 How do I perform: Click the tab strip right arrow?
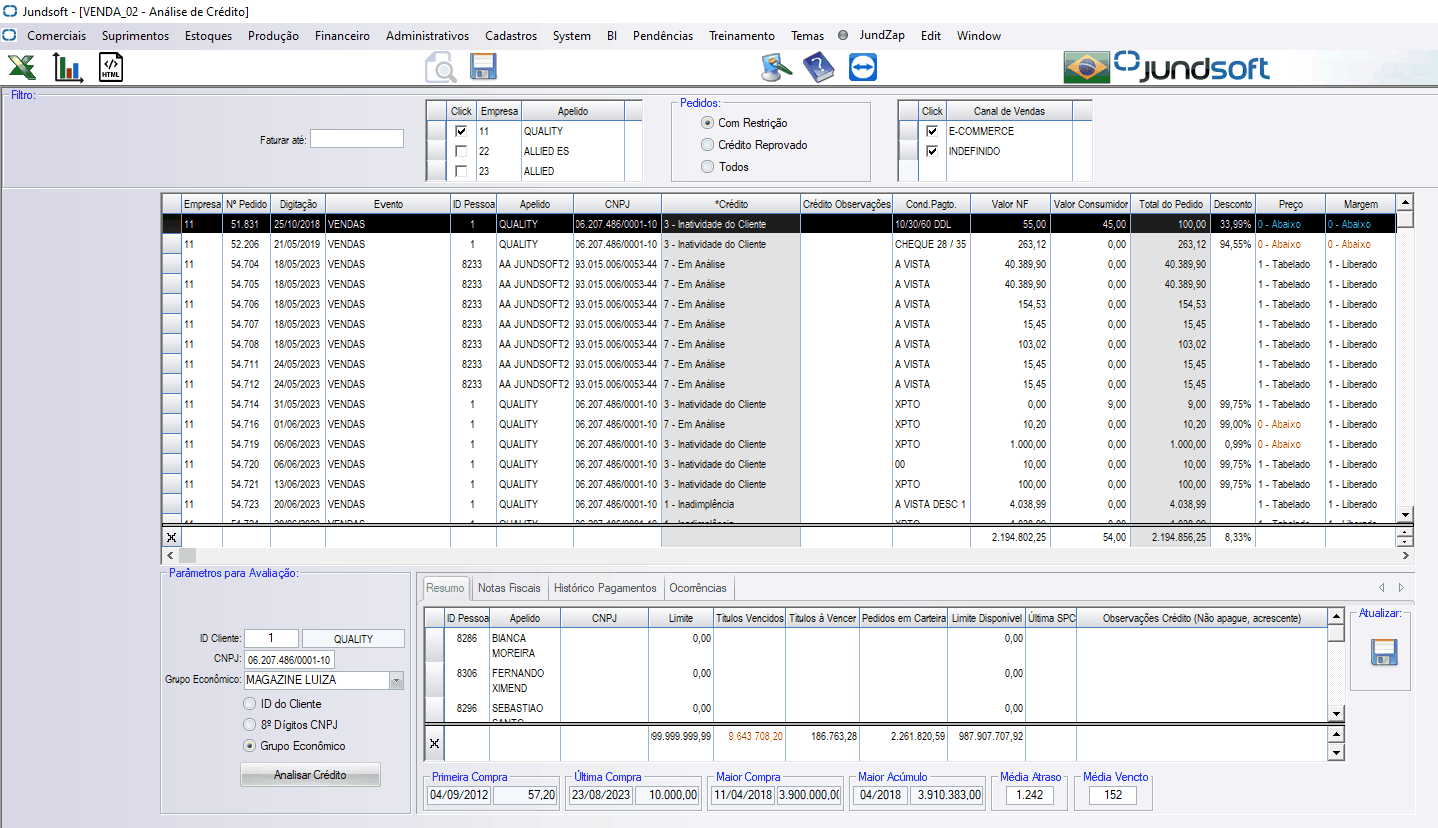pos(1401,587)
